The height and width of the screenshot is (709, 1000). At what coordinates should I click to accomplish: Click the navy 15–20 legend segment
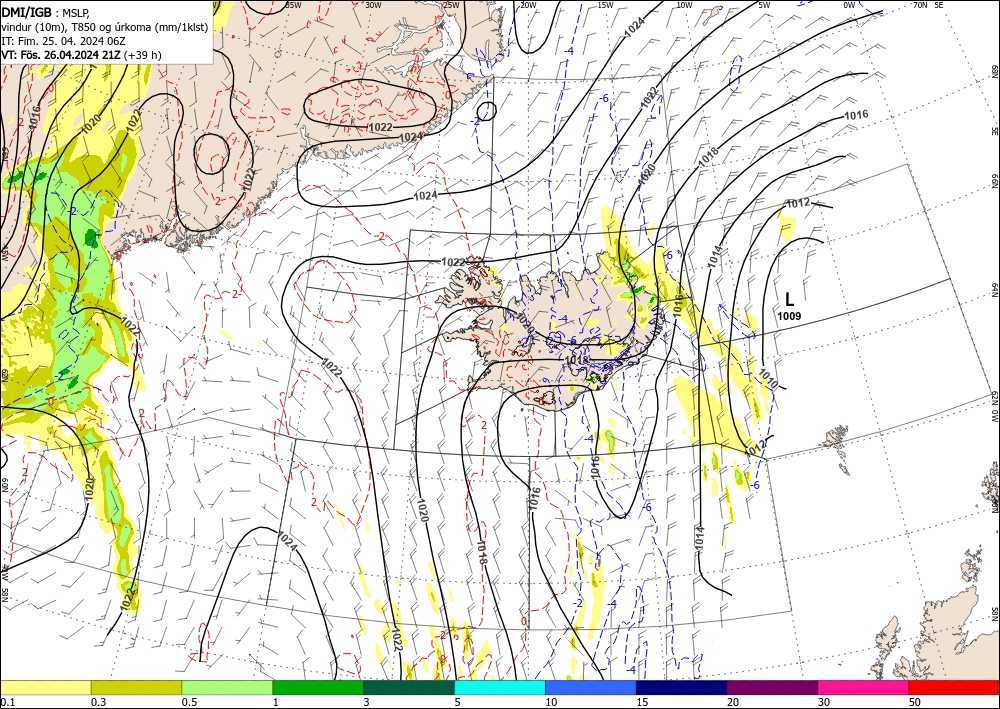click(x=682, y=687)
